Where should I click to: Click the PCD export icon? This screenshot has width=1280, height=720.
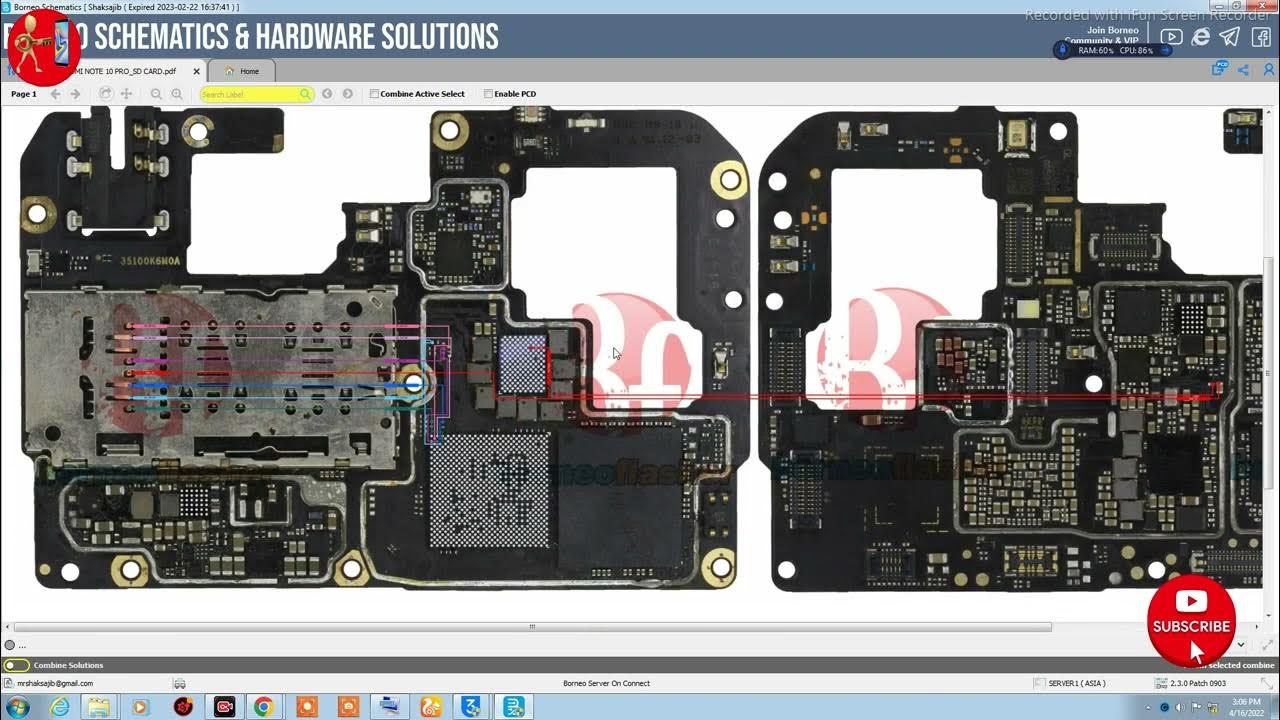point(1219,69)
